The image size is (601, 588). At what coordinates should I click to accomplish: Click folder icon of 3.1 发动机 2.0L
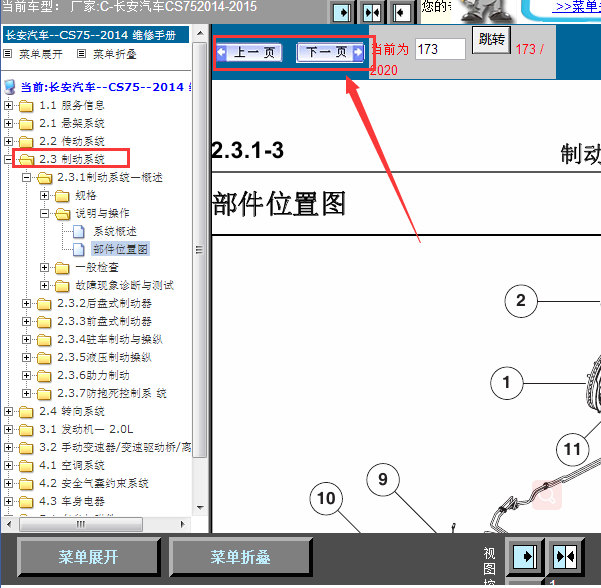coord(26,430)
